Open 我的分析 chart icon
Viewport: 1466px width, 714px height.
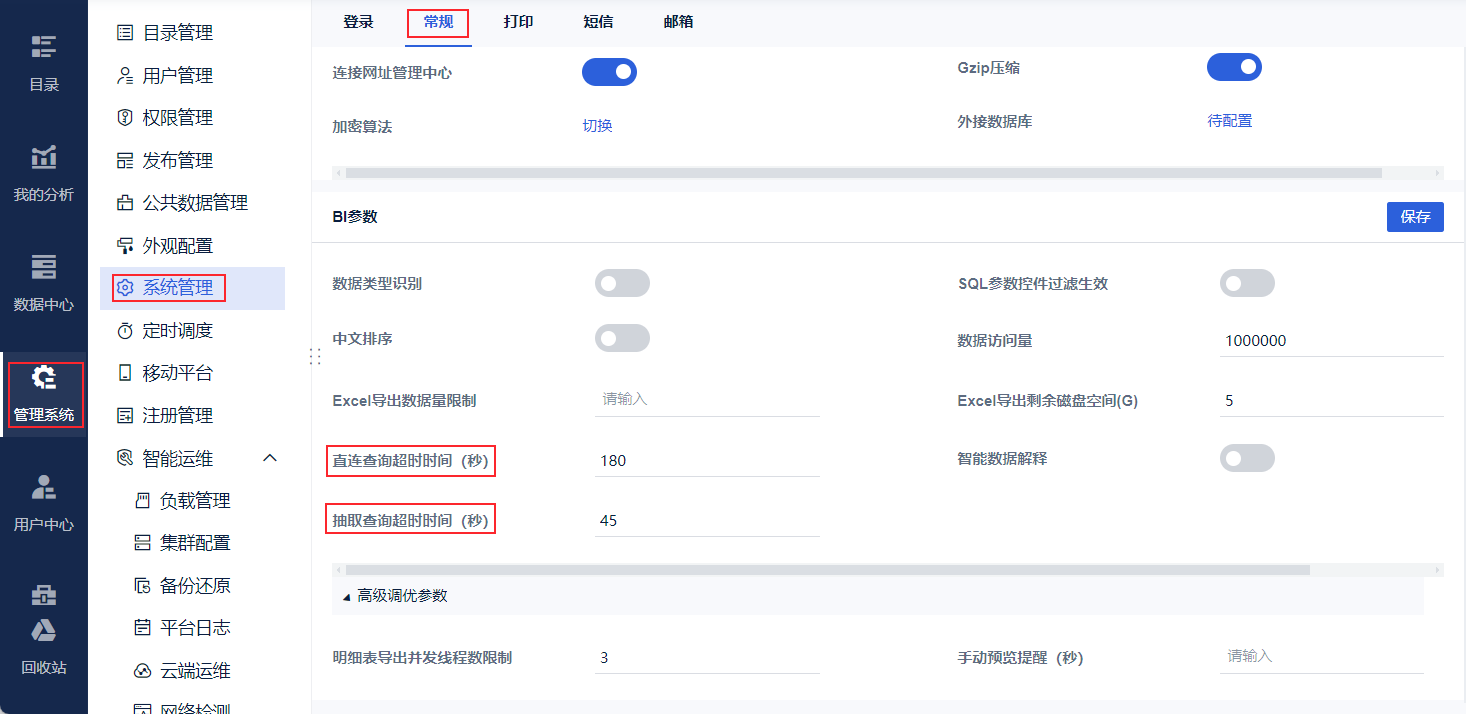pyautogui.click(x=44, y=157)
